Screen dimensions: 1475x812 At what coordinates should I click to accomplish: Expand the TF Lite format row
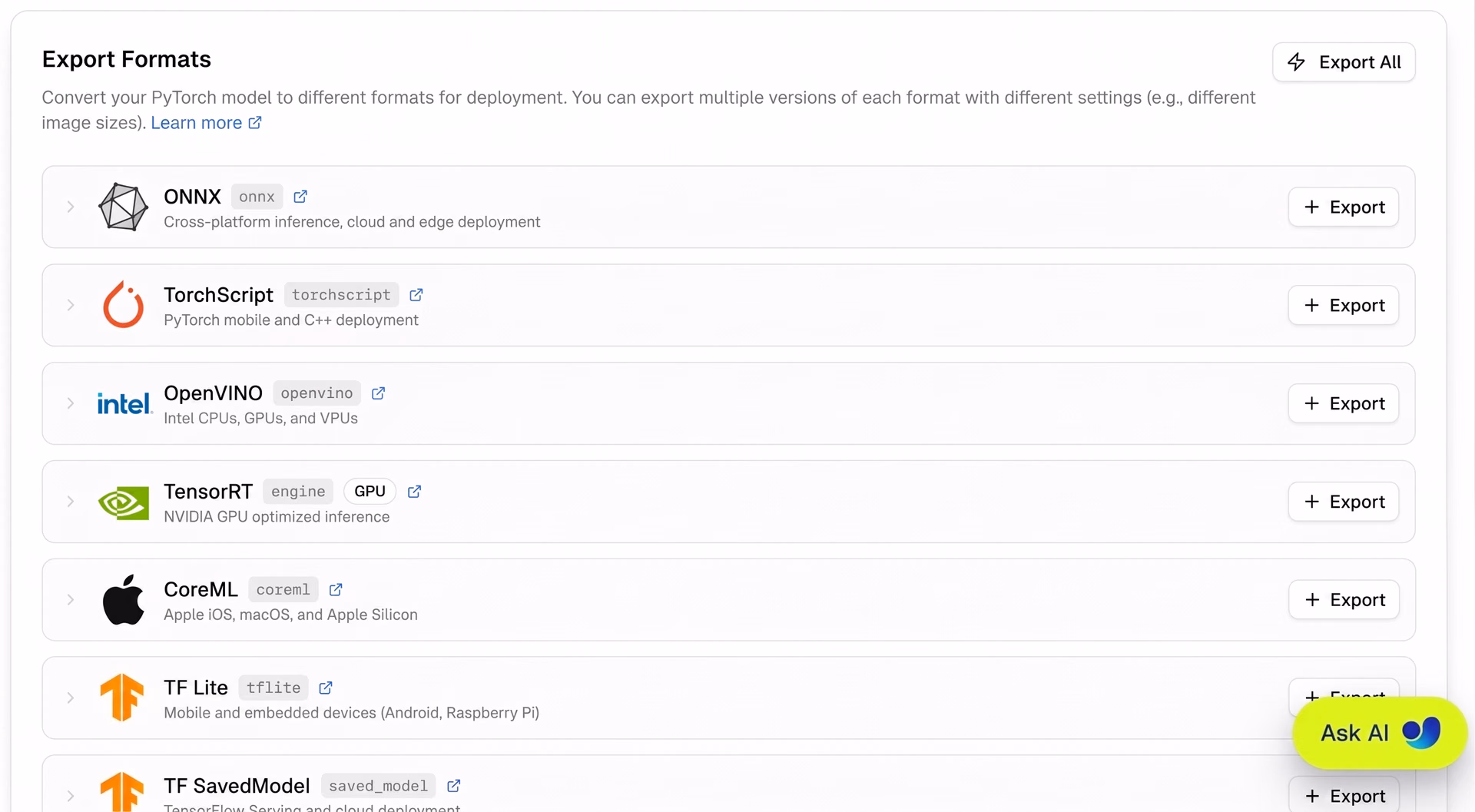coord(71,698)
